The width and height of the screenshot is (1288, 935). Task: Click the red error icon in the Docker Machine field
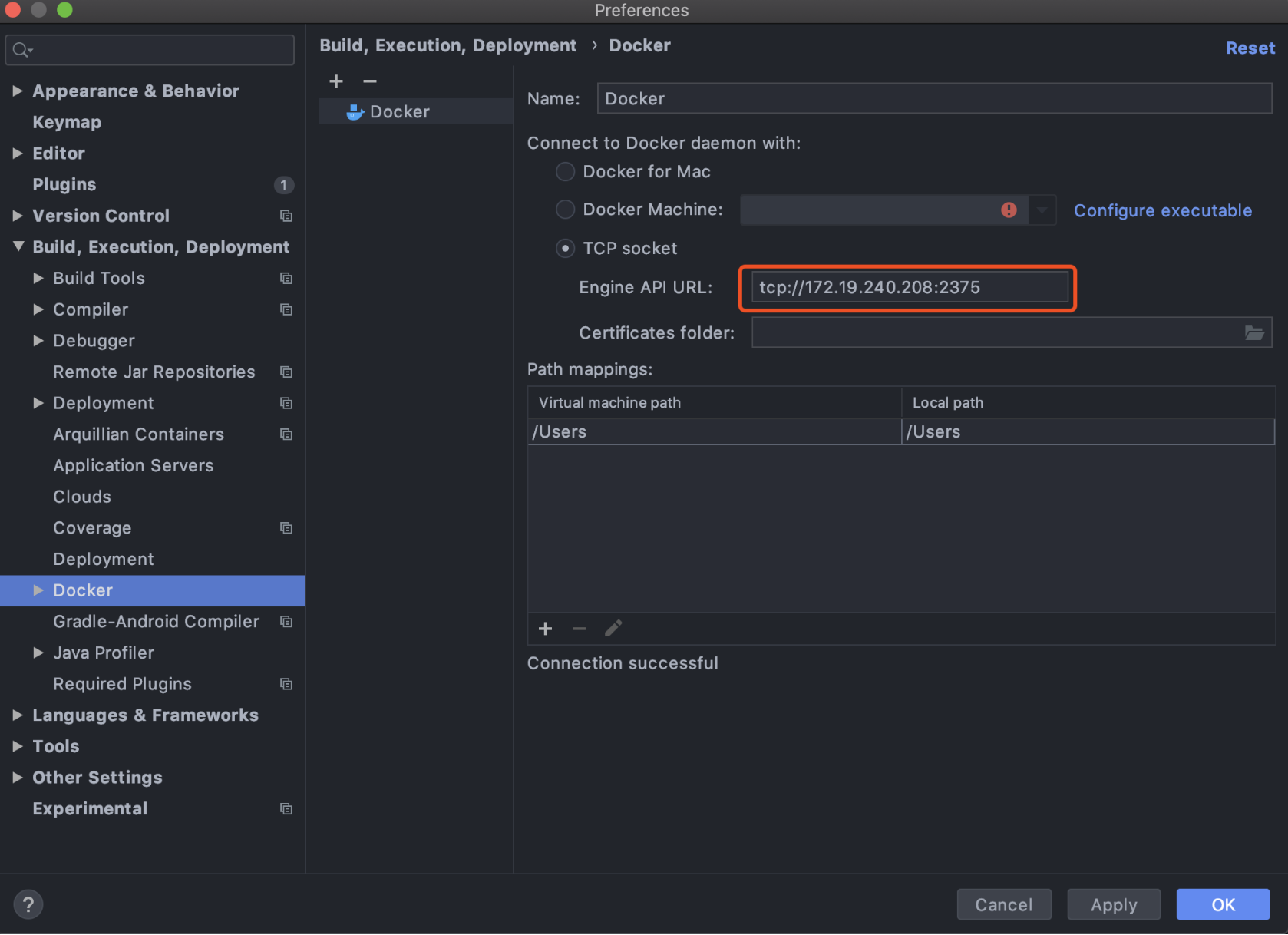click(1009, 210)
